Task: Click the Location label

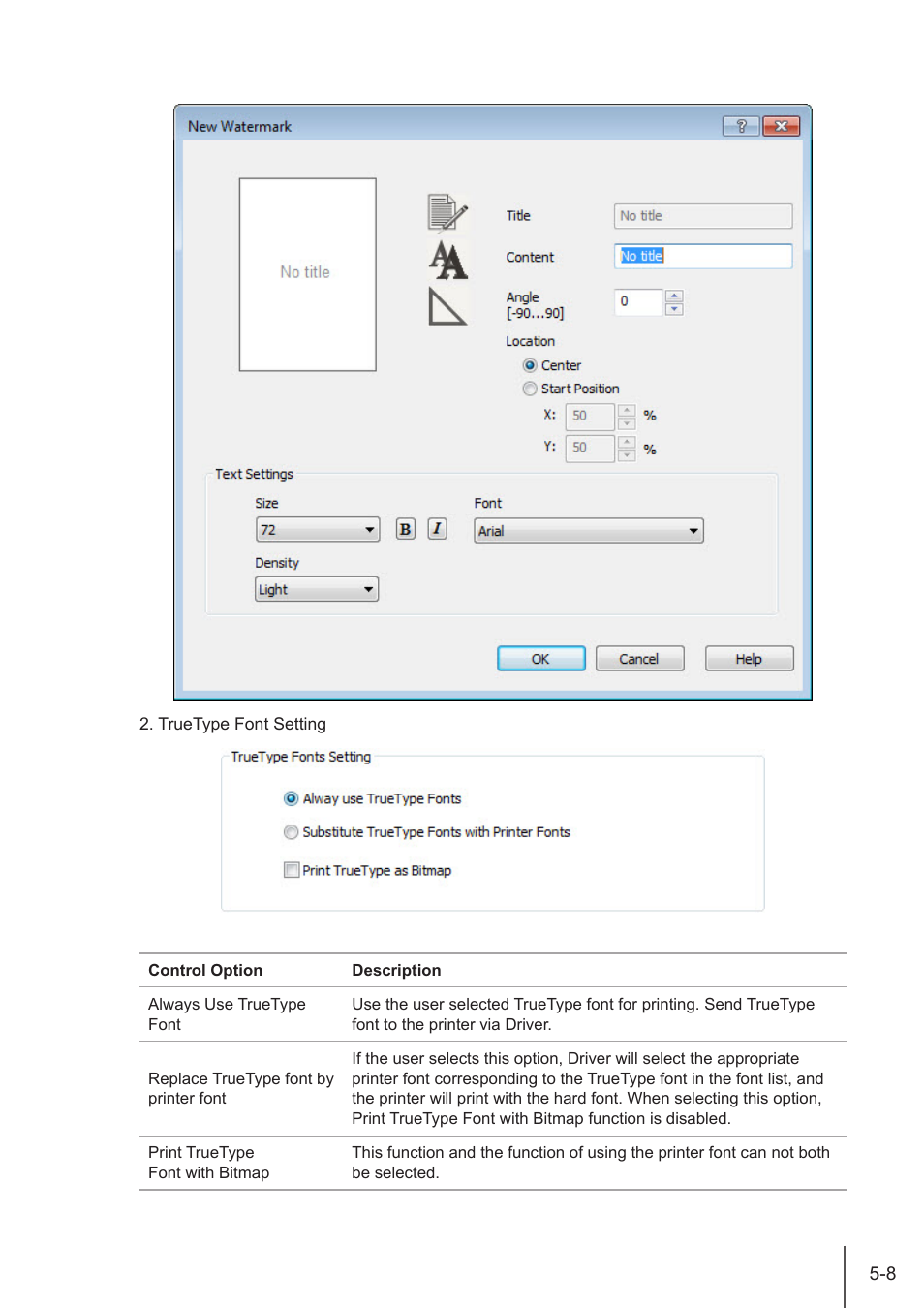Action: click(530, 341)
